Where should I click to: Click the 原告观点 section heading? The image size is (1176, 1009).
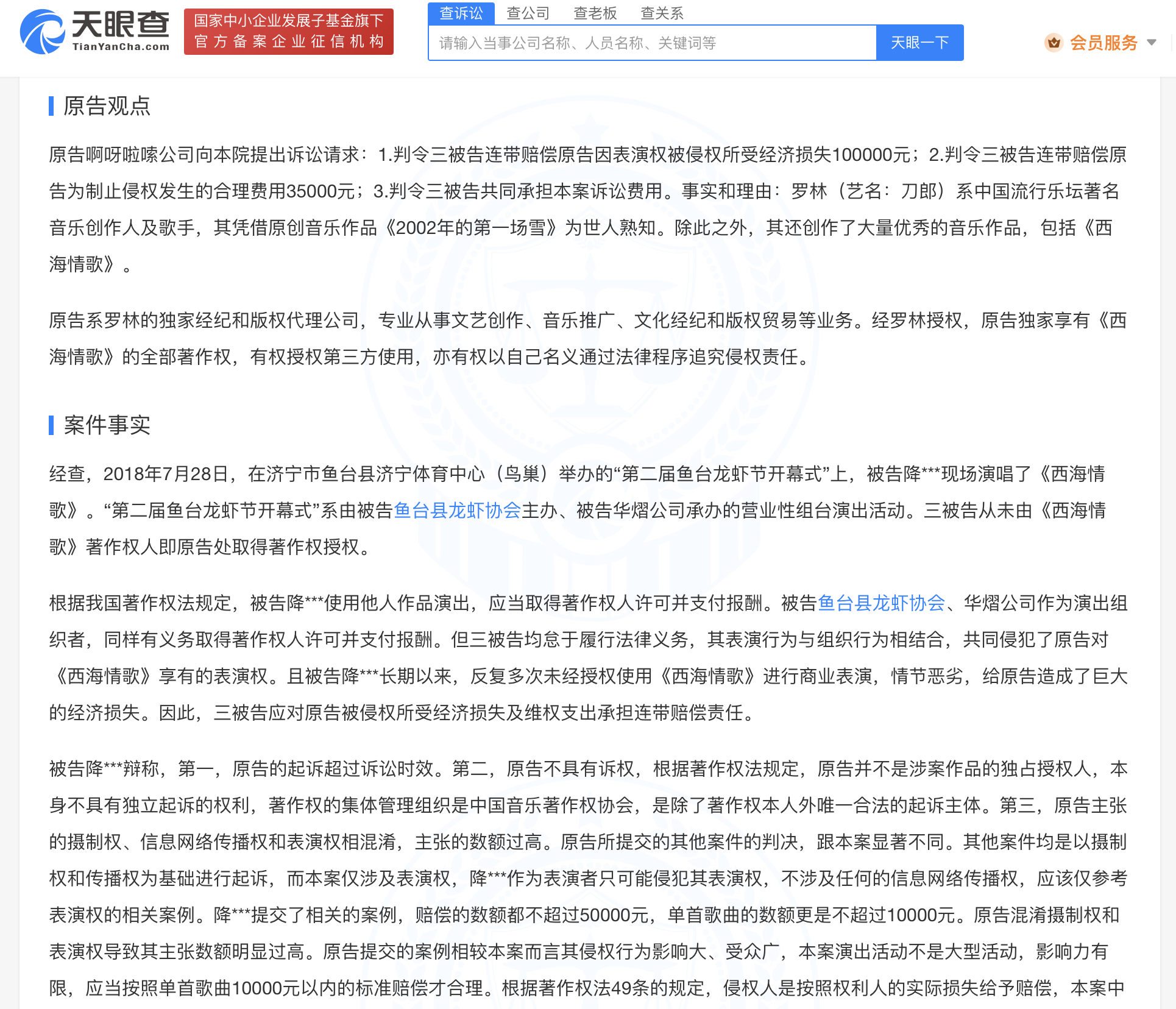pyautogui.click(x=107, y=106)
